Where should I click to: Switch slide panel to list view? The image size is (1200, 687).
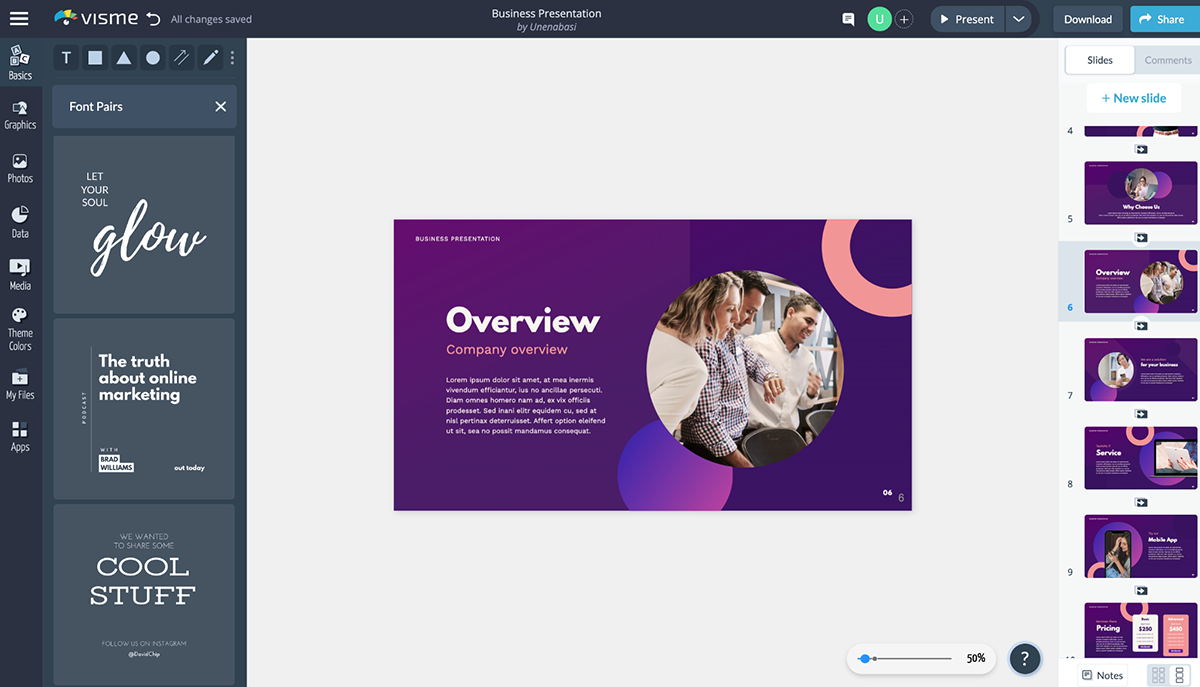coord(1179,675)
